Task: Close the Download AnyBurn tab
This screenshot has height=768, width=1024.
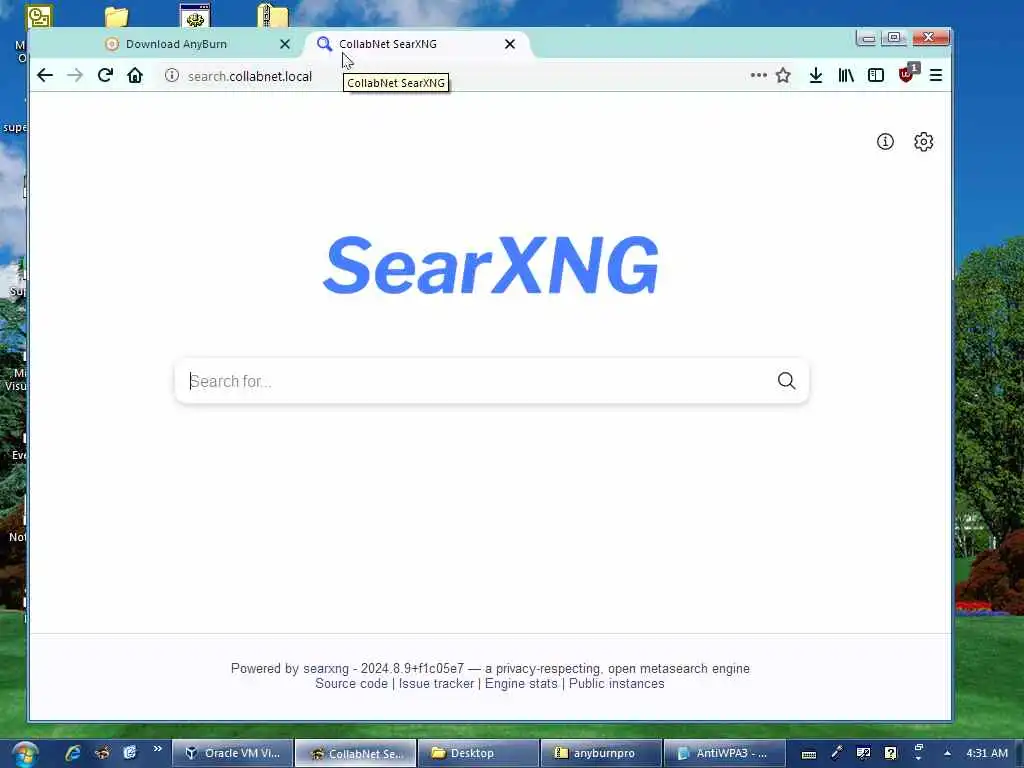Action: pos(285,44)
